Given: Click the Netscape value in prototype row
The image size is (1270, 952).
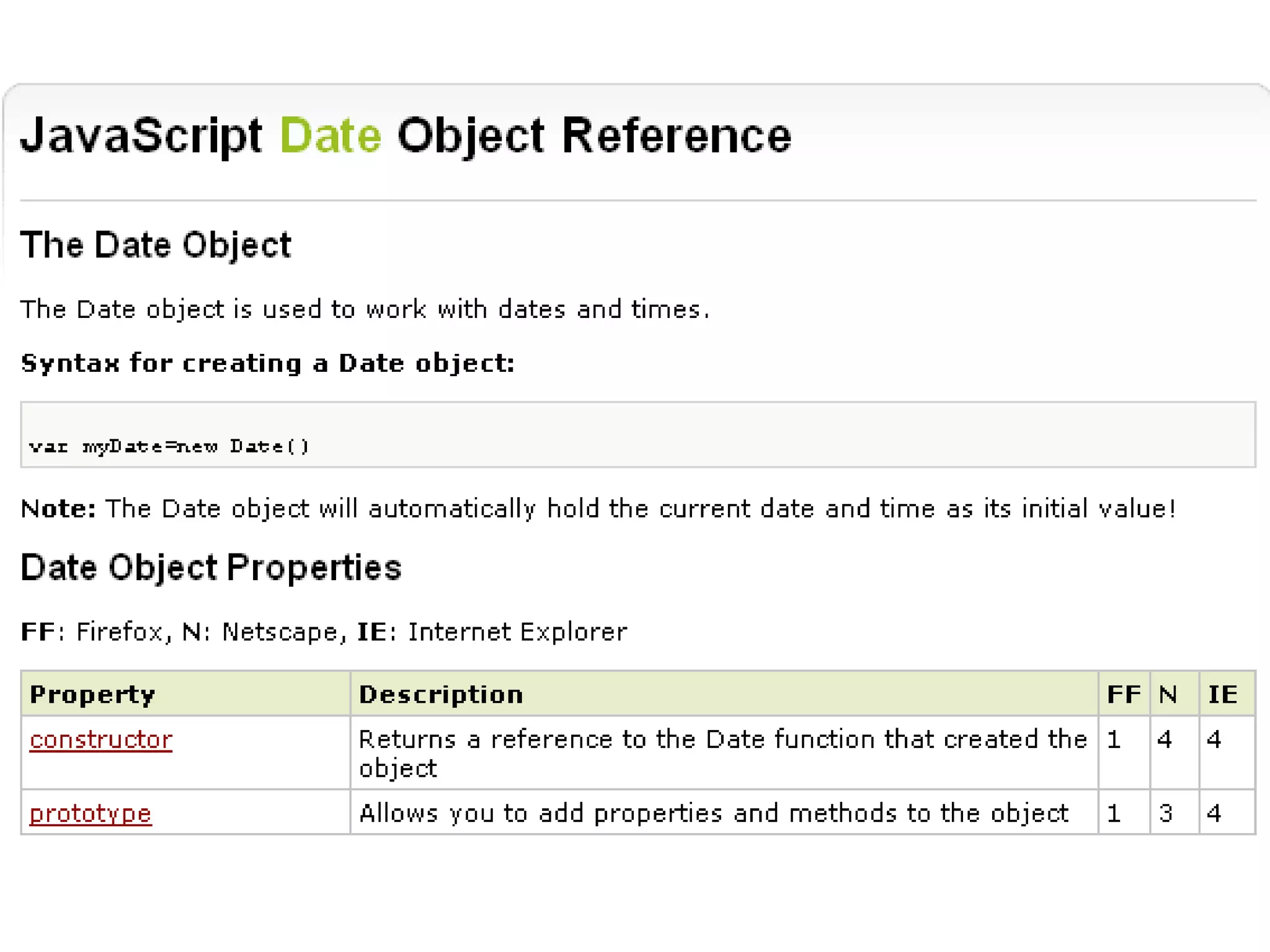Looking at the screenshot, I should tap(1166, 813).
